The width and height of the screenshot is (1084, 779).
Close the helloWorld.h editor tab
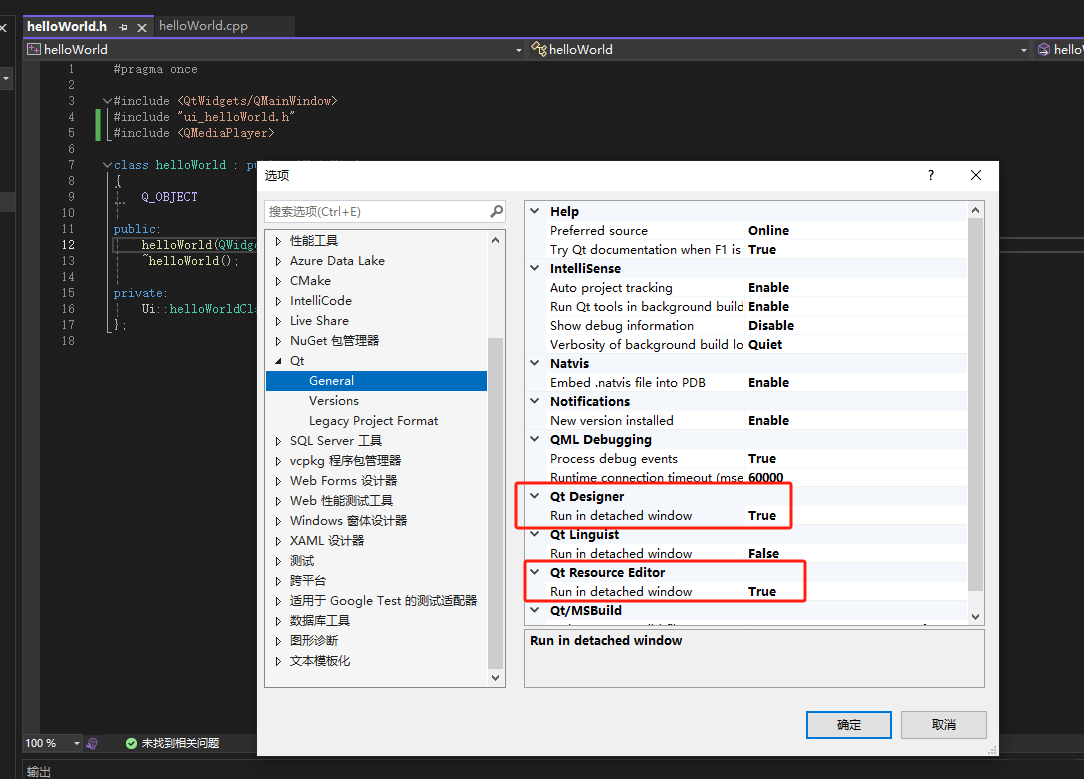[x=140, y=27]
